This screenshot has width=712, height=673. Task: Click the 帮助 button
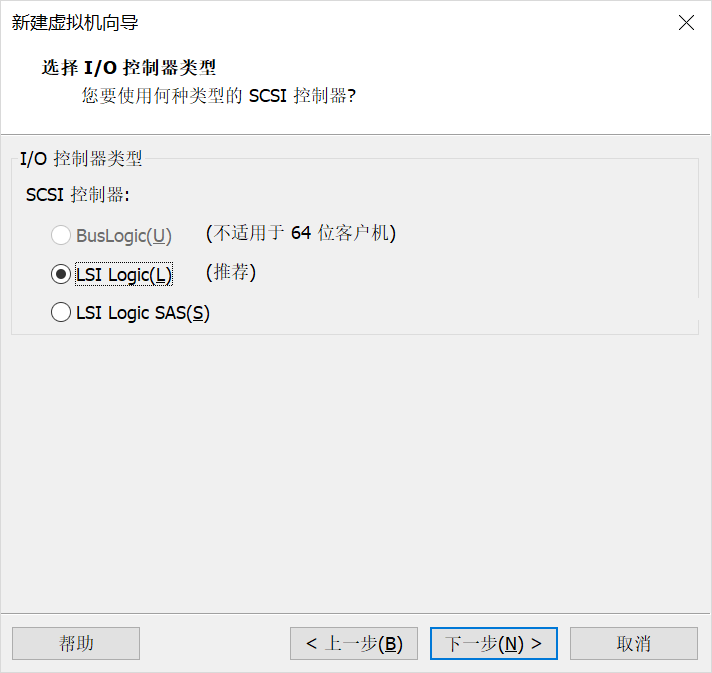click(76, 643)
